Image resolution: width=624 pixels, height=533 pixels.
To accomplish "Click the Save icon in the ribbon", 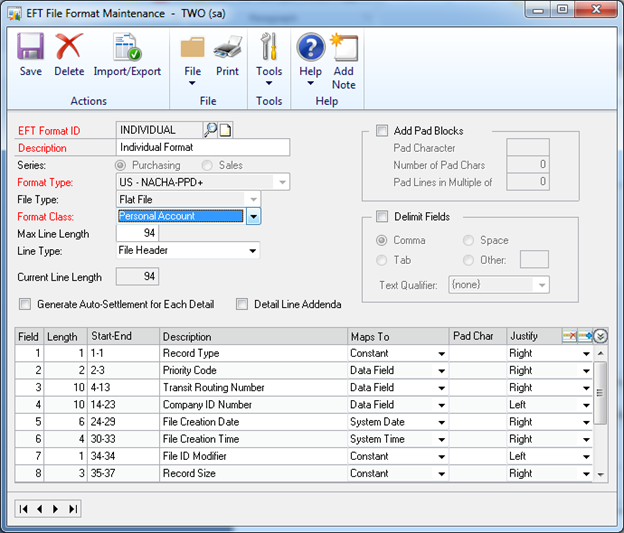I will coord(30,54).
